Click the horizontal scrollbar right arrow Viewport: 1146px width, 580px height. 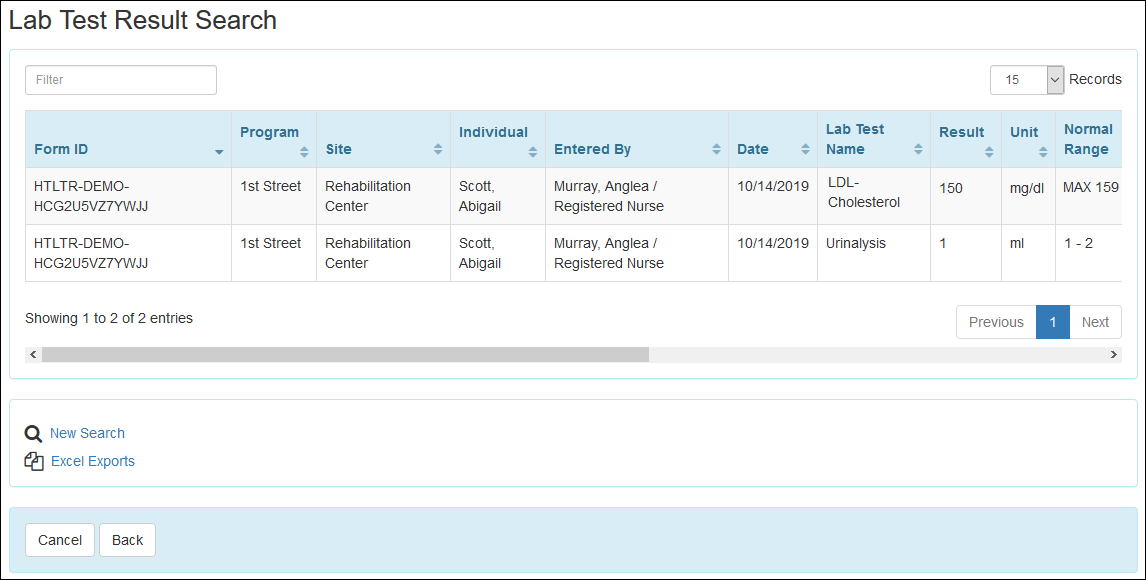1114,355
